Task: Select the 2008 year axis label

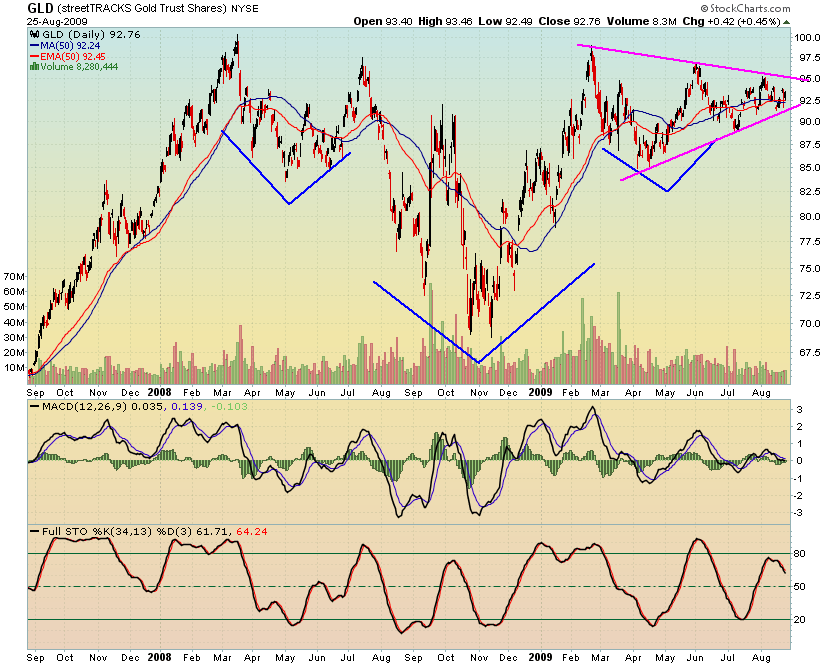Action: pos(160,393)
